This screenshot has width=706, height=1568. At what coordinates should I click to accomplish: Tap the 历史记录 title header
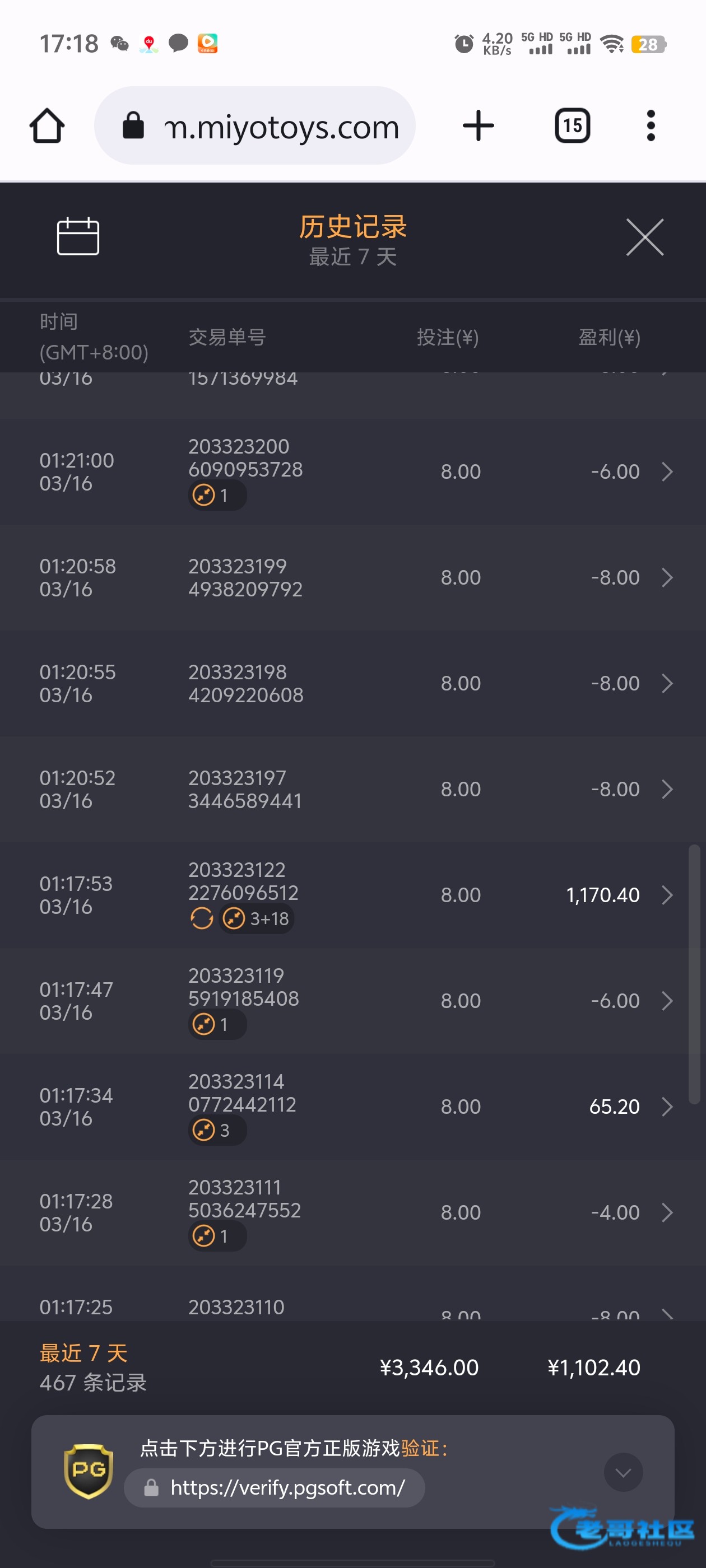(352, 227)
